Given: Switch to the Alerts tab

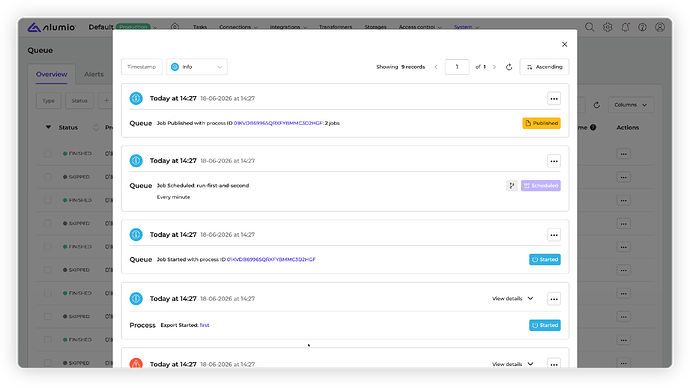Looking at the screenshot, I should (94, 74).
